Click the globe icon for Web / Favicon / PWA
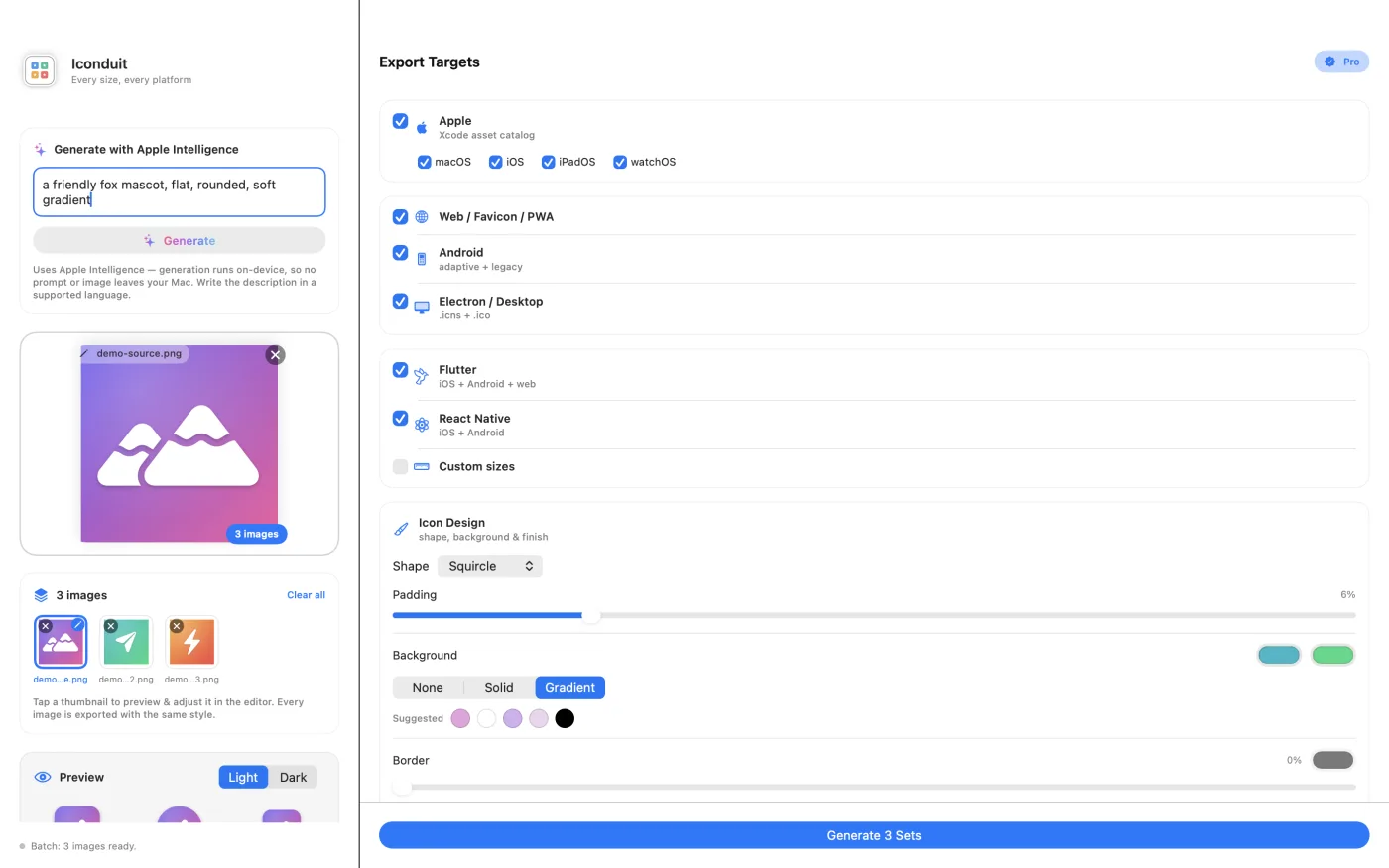Viewport: 1389px width, 868px height. pyautogui.click(x=422, y=217)
